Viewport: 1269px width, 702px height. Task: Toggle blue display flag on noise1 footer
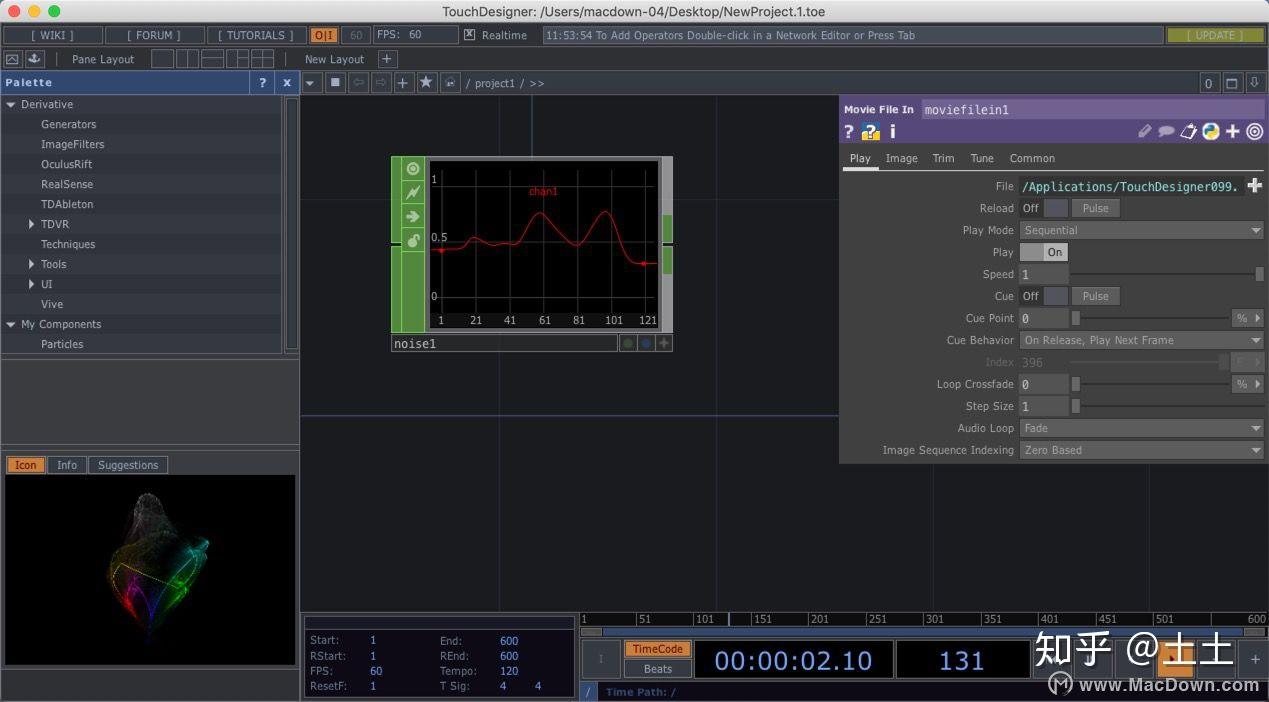click(x=646, y=343)
